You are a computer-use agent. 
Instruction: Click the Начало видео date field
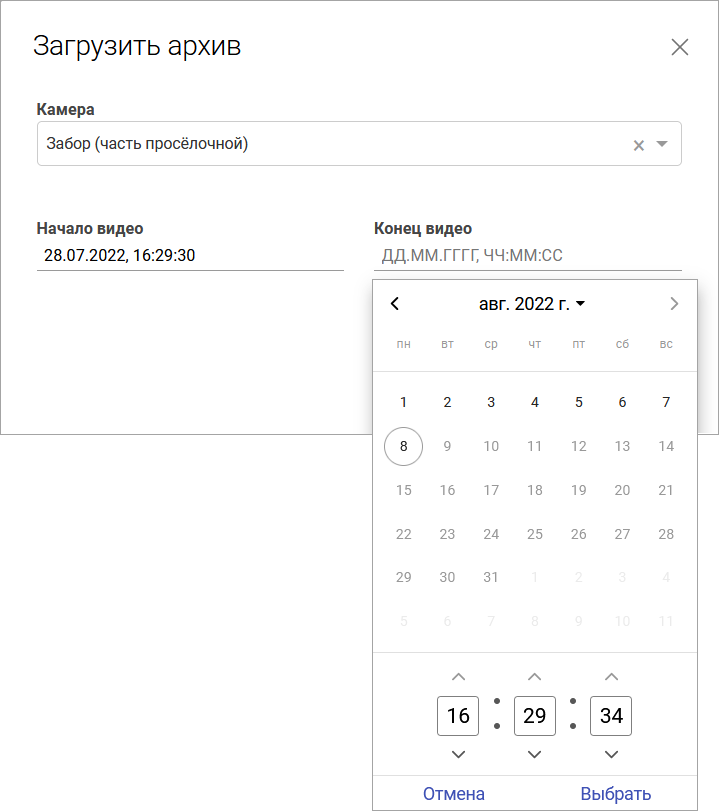pos(190,256)
